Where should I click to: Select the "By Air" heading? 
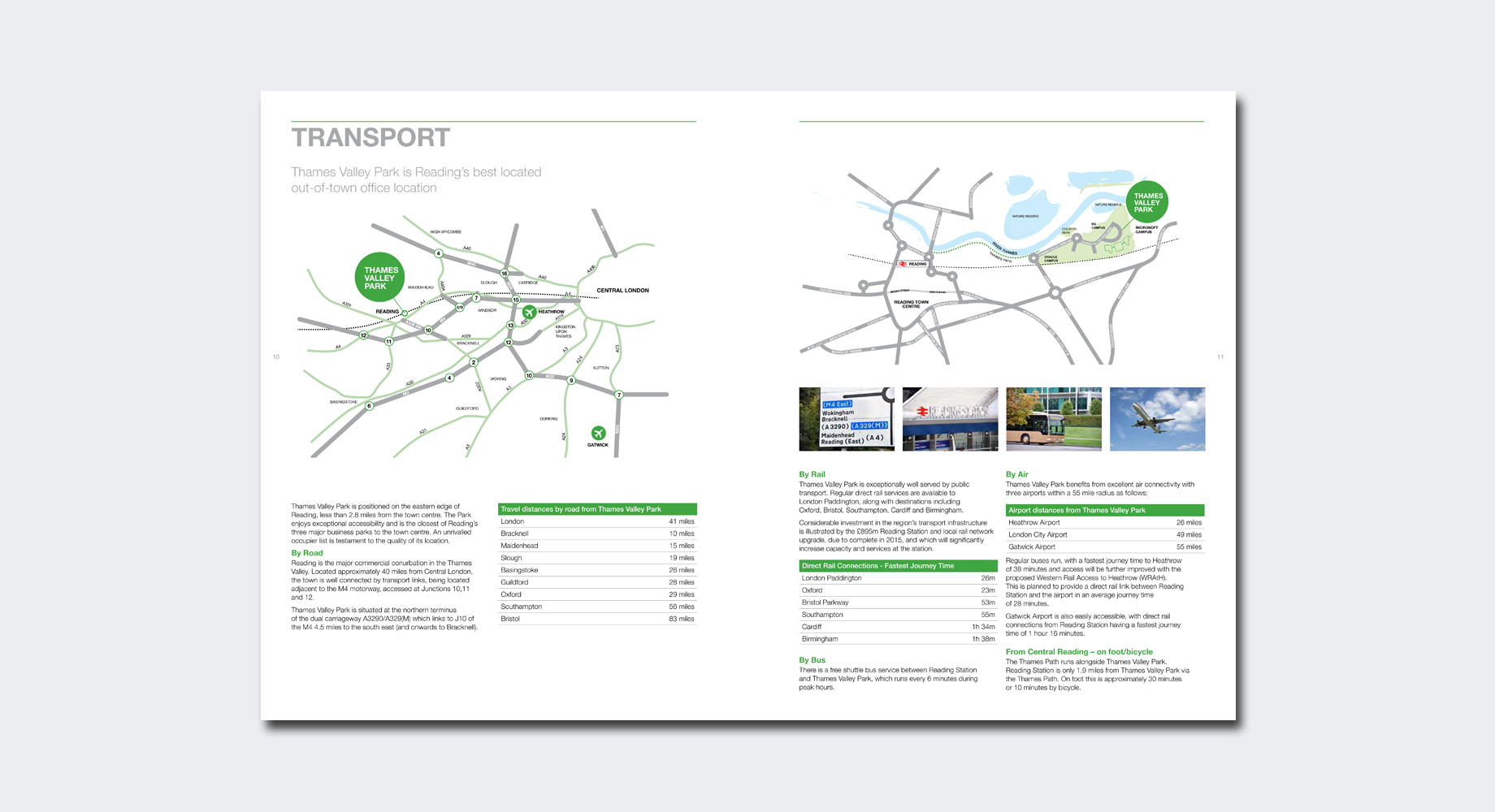[1016, 474]
